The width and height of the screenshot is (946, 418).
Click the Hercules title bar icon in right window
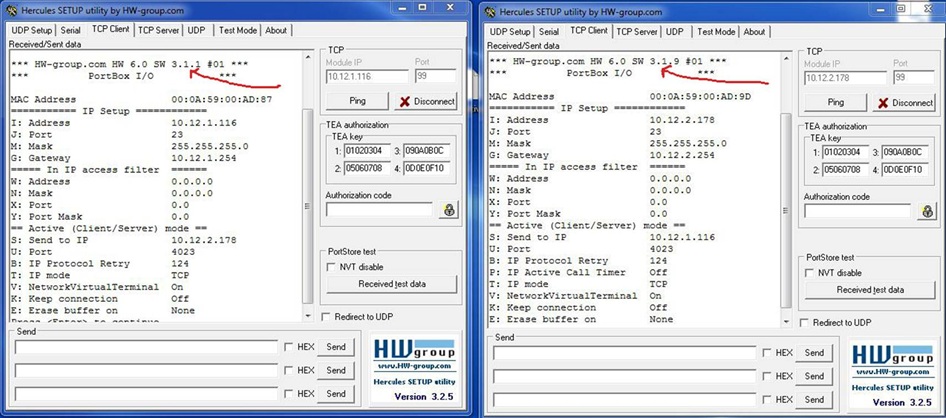click(490, 11)
